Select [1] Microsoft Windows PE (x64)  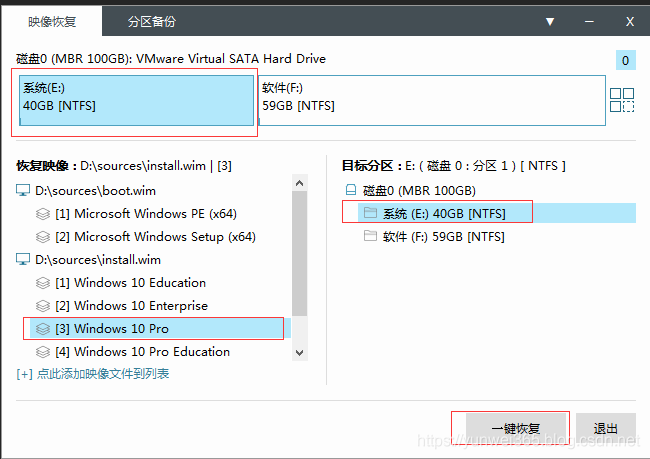click(x=146, y=214)
